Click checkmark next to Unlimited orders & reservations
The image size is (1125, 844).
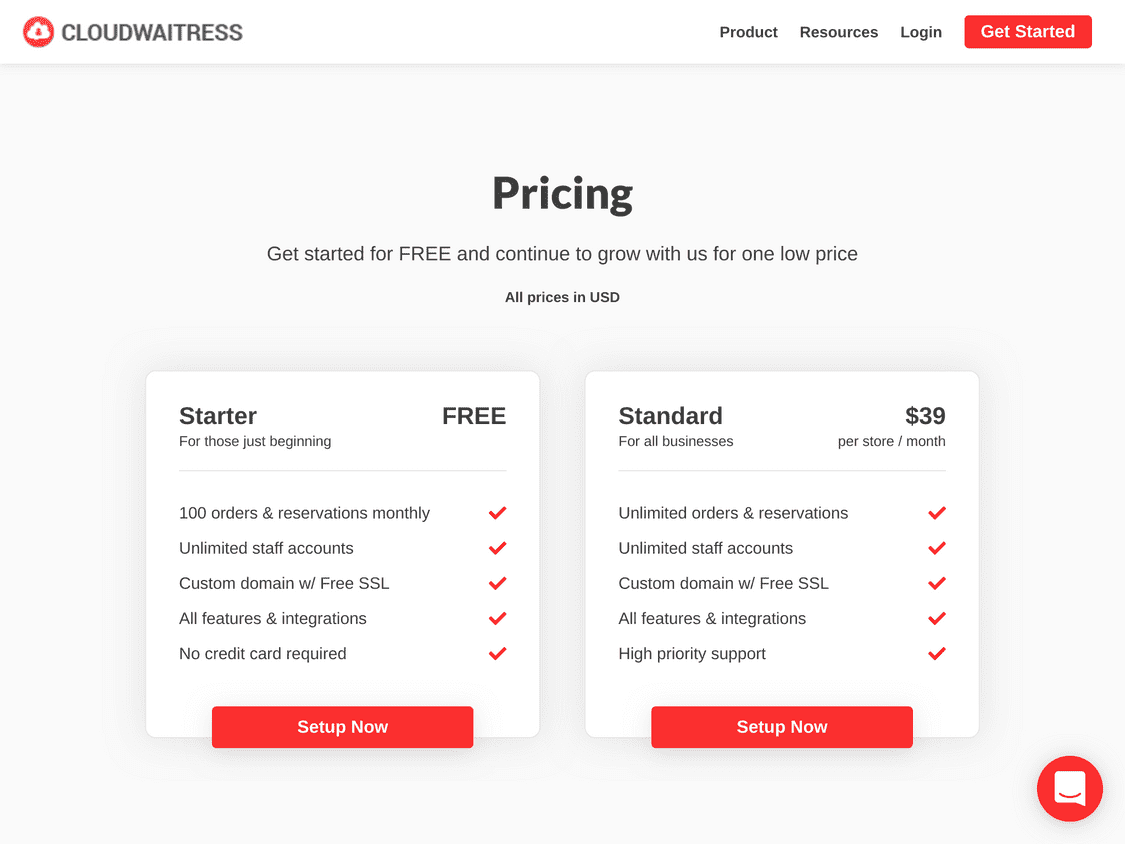click(936, 513)
